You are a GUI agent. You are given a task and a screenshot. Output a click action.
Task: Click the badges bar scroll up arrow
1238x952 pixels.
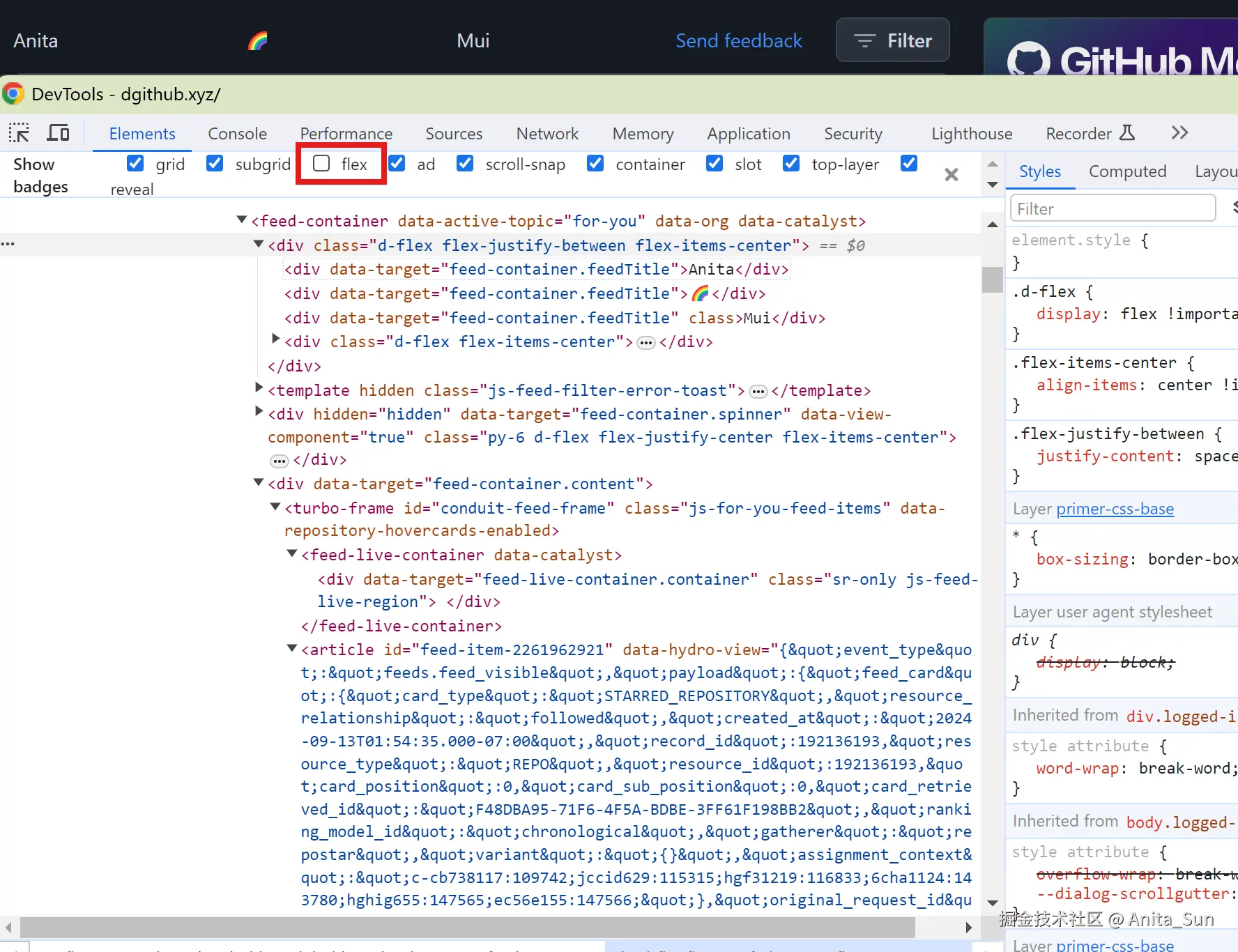point(993,164)
